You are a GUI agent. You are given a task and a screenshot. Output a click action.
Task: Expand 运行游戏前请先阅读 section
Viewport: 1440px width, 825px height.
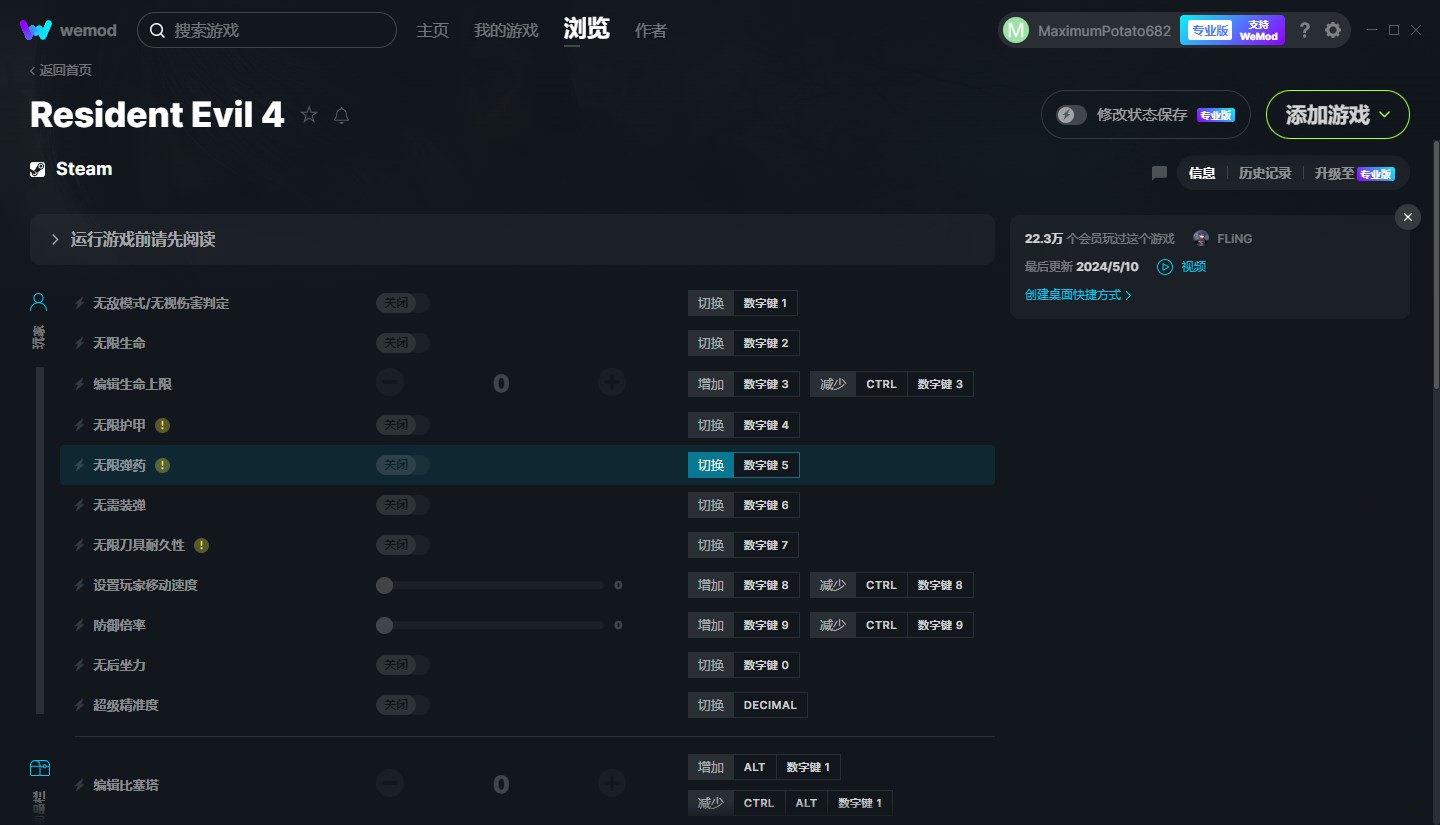coord(512,239)
